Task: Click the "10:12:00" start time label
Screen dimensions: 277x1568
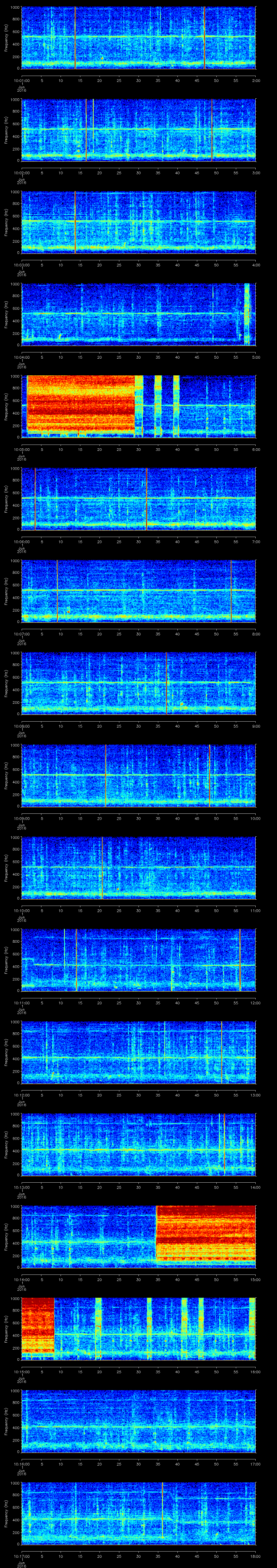Action: point(22,1096)
